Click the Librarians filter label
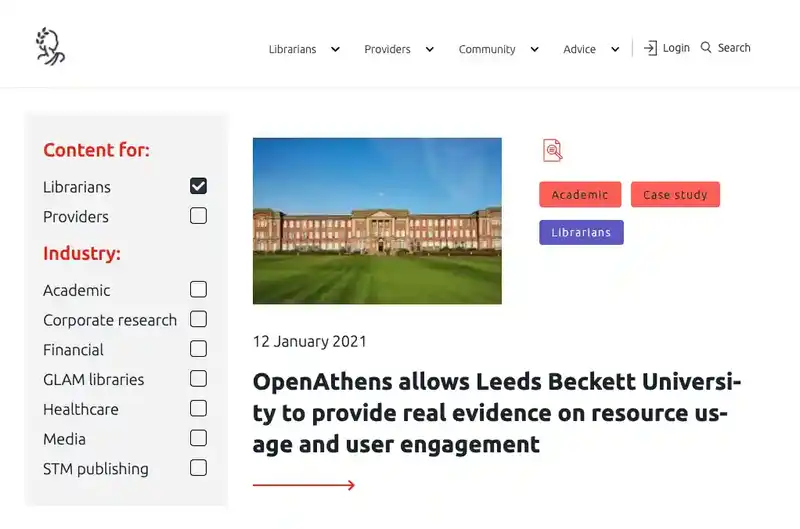800x529 pixels. point(77,187)
